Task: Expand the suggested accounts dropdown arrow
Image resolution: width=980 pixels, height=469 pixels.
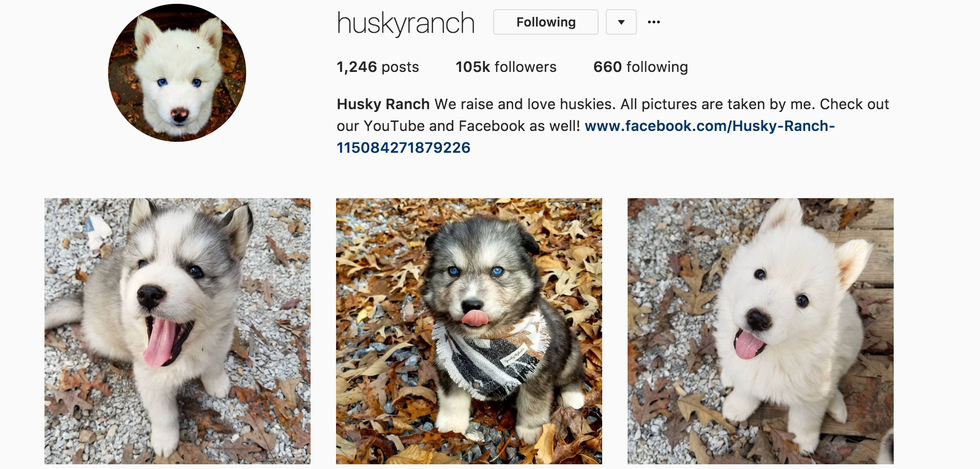Action: (x=621, y=22)
